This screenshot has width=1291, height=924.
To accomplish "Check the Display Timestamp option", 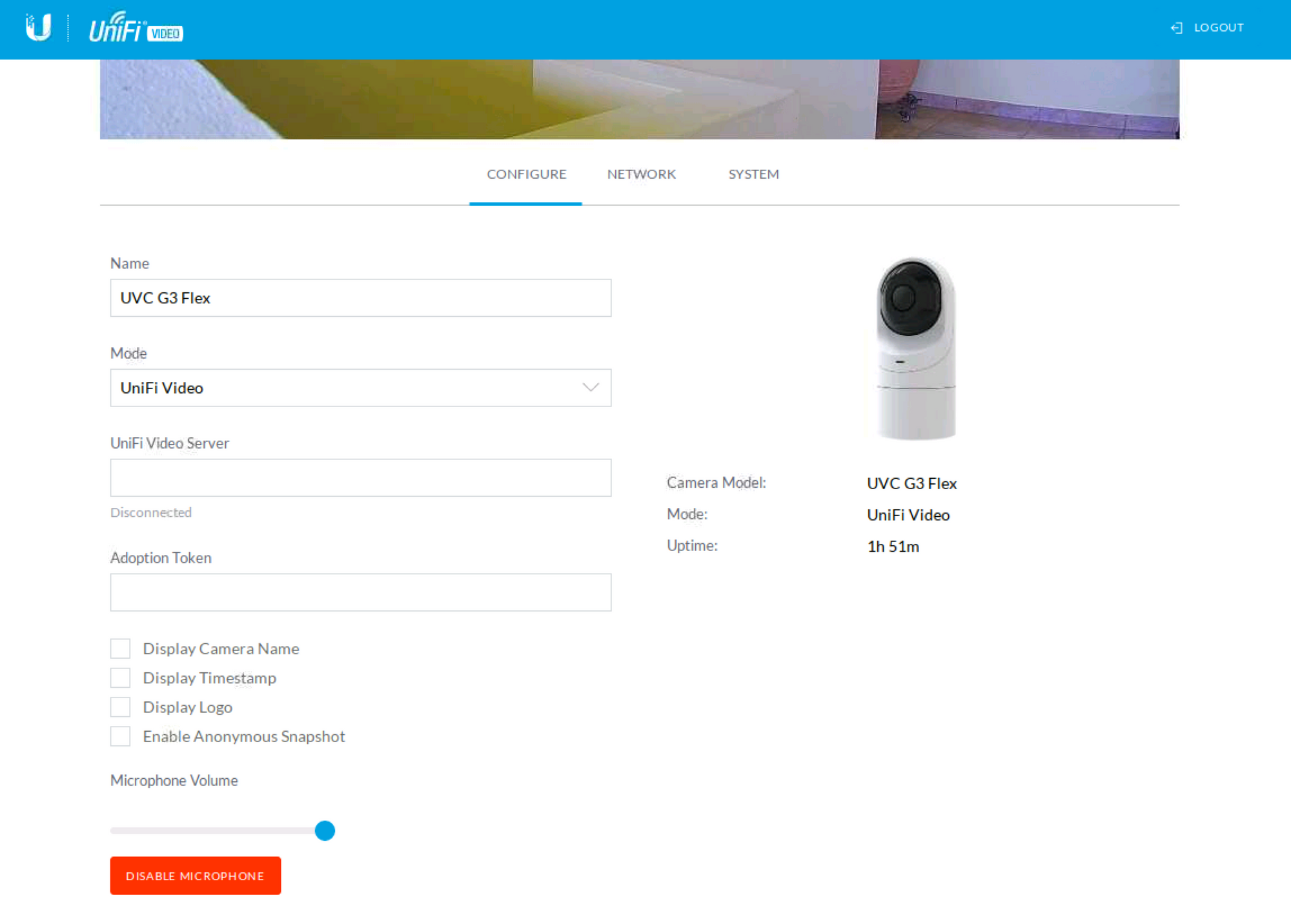I will coord(120,678).
